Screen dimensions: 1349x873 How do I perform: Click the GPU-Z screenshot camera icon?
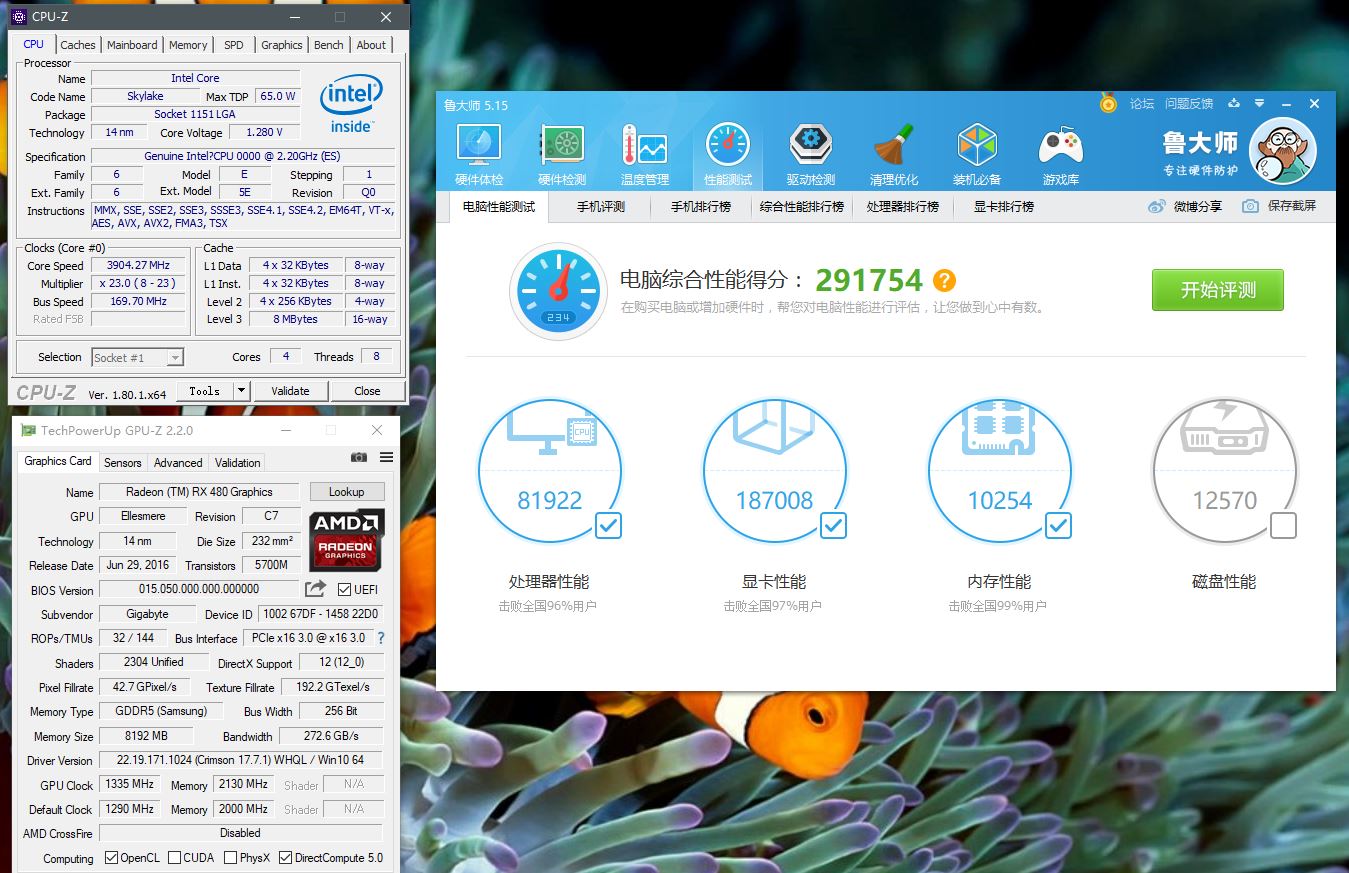[359, 457]
